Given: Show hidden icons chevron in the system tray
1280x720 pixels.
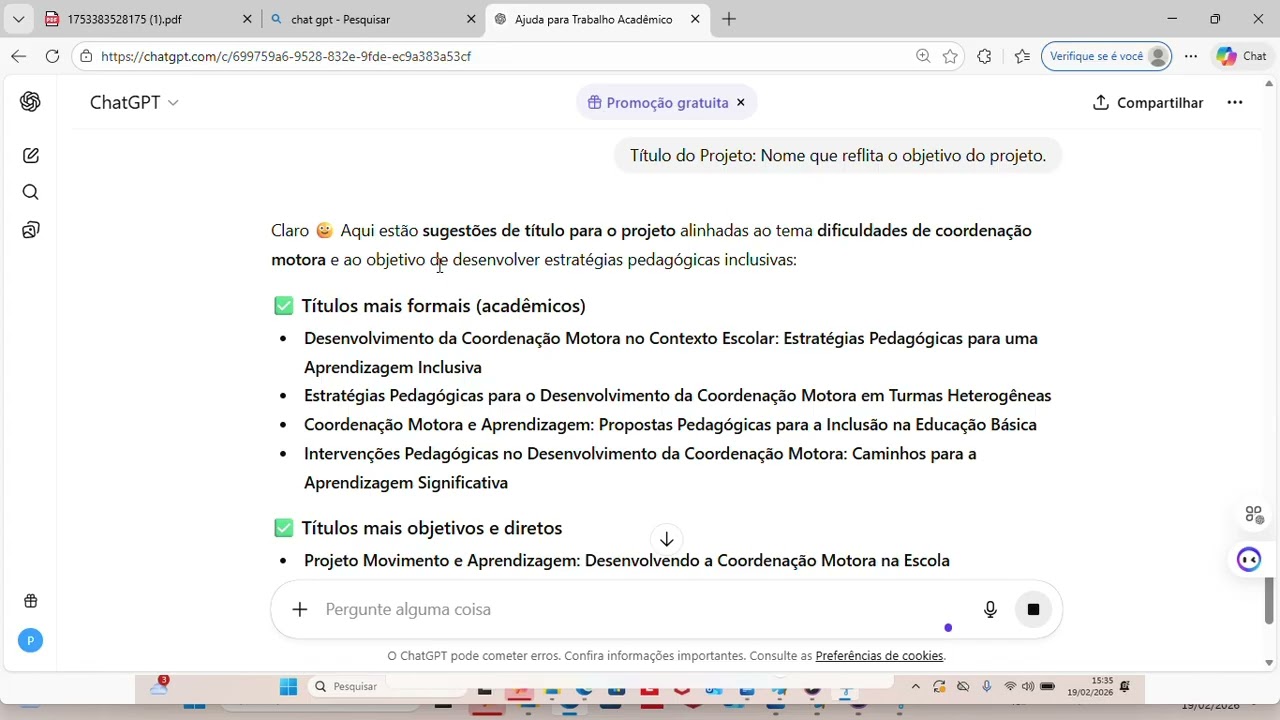Looking at the screenshot, I should click(915, 686).
